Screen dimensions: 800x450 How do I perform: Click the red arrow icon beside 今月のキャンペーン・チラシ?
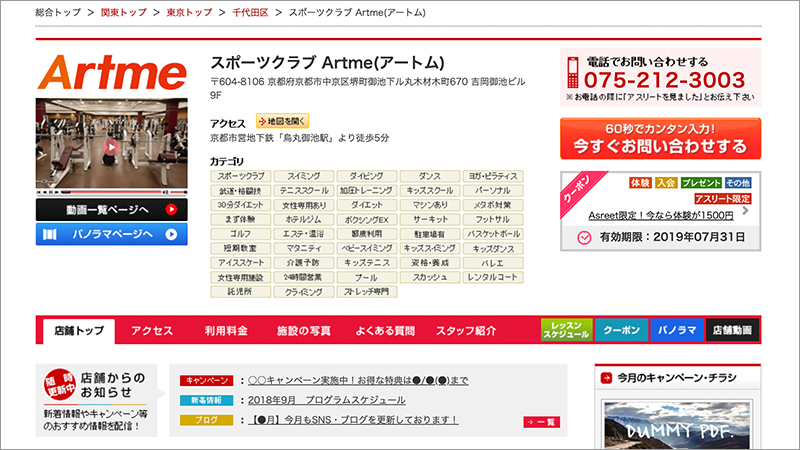tap(606, 378)
